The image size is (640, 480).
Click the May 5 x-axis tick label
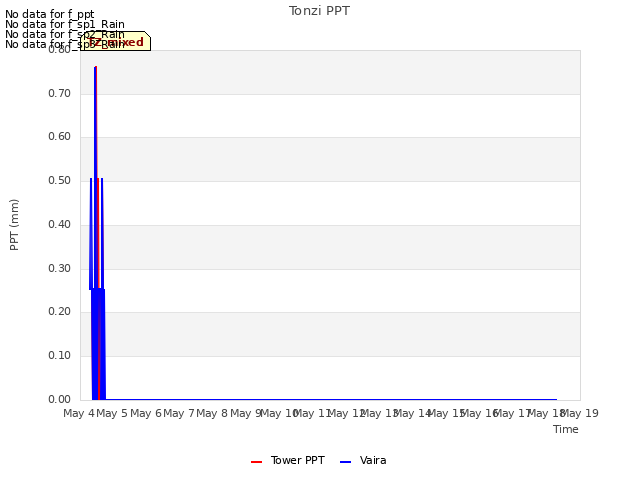pos(112,413)
